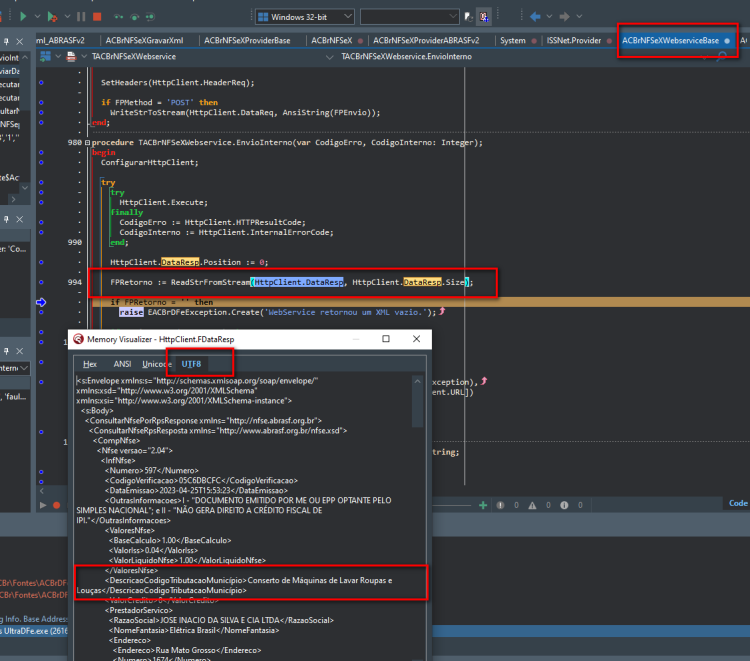The image size is (750, 661).
Task: Open the Unicode tab in Memory Visualizer
Action: [x=156, y=364]
